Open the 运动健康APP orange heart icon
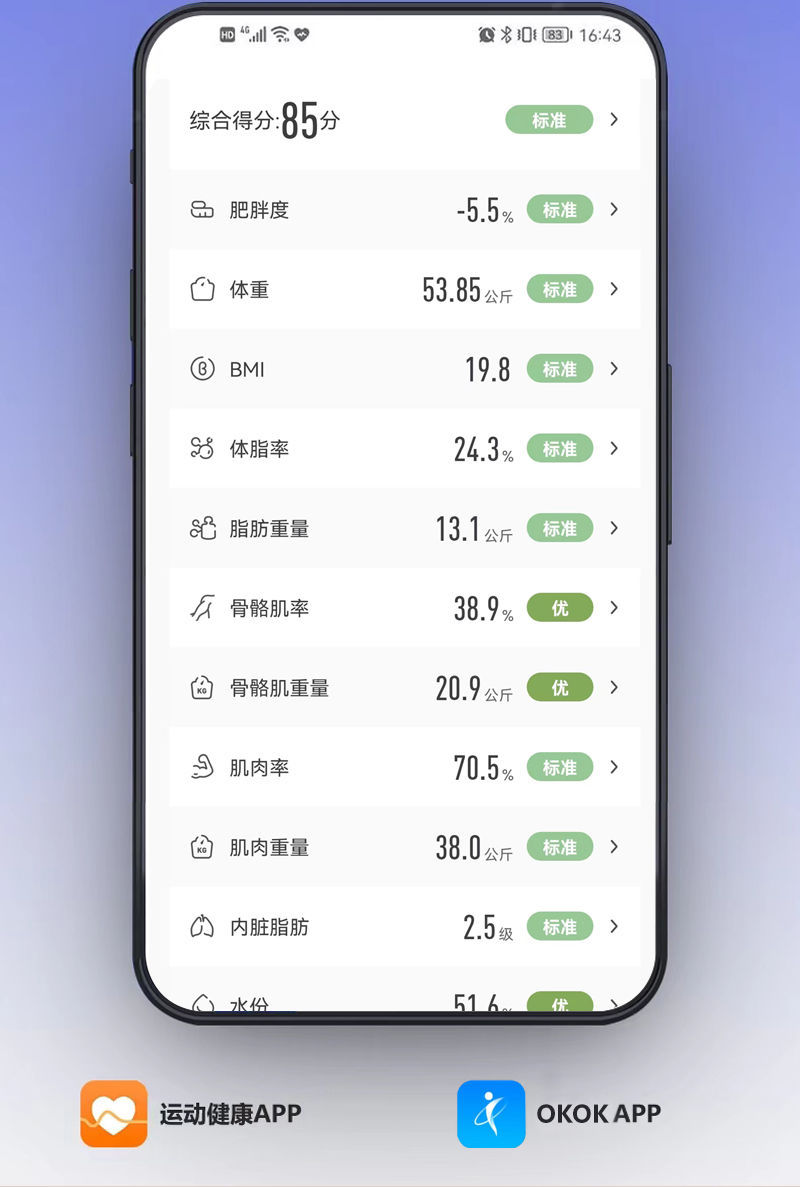The width and height of the screenshot is (800, 1187). coord(114,1113)
